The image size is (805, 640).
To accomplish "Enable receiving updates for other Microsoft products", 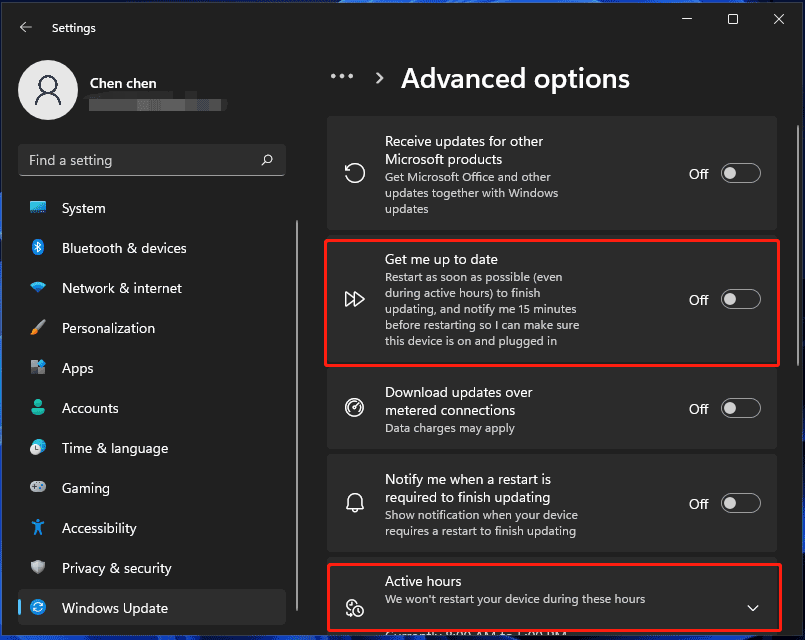I will tap(741, 173).
